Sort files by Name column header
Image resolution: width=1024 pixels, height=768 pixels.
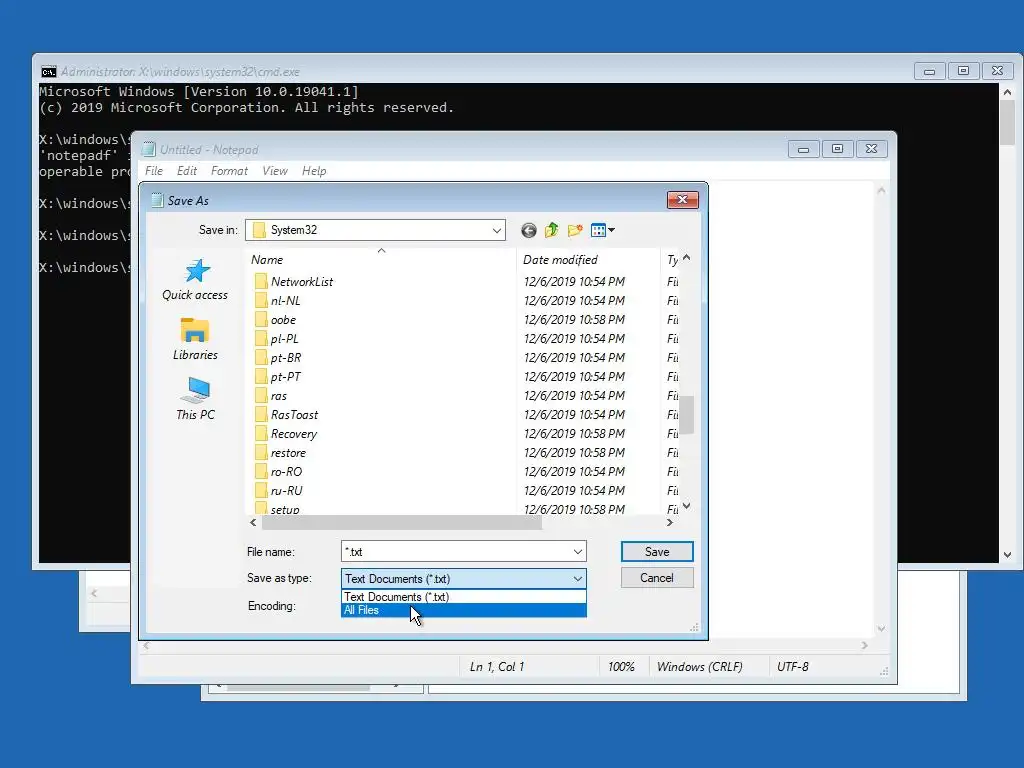coord(381,260)
